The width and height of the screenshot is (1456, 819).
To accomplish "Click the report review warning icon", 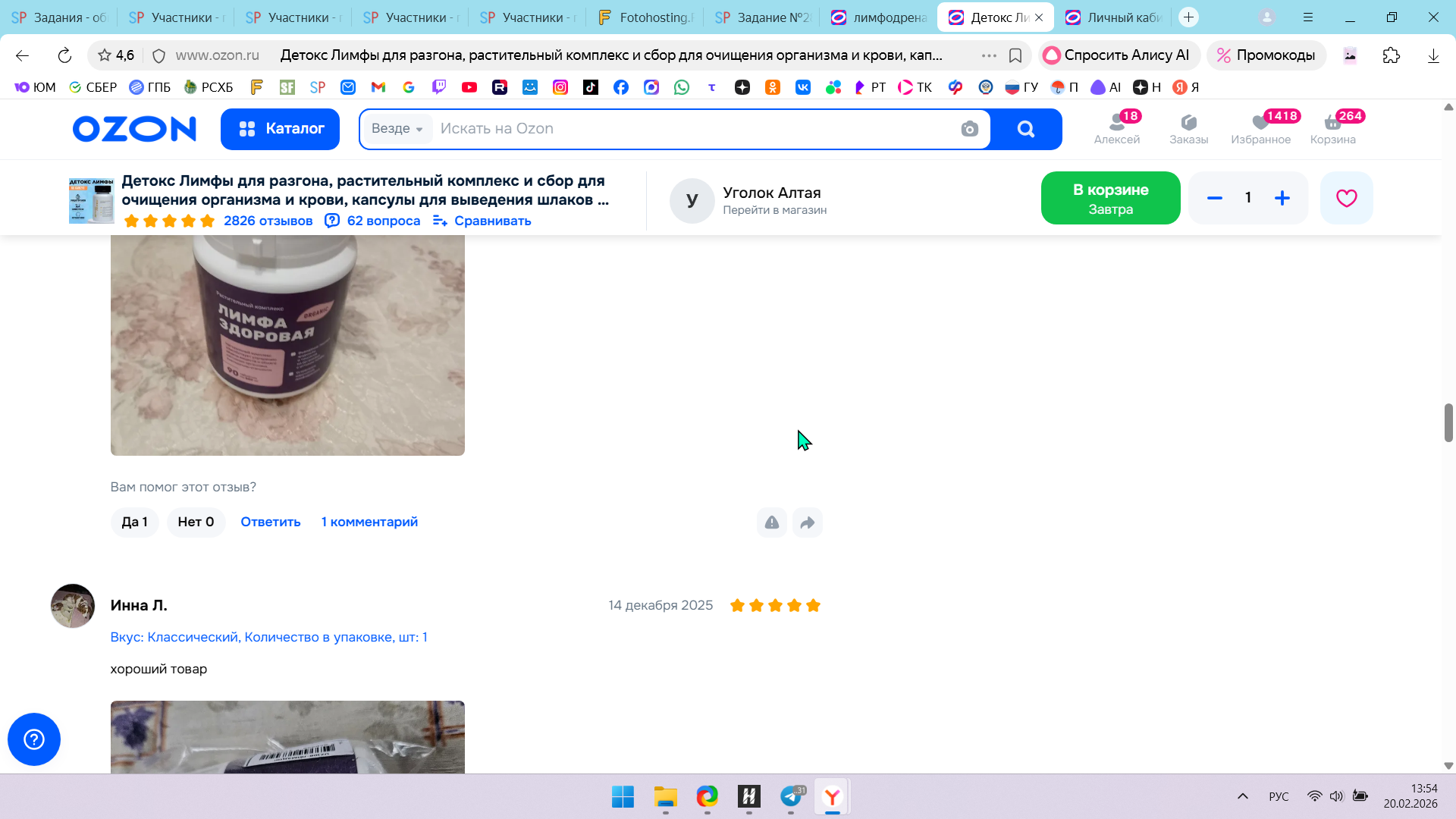I will [x=771, y=522].
